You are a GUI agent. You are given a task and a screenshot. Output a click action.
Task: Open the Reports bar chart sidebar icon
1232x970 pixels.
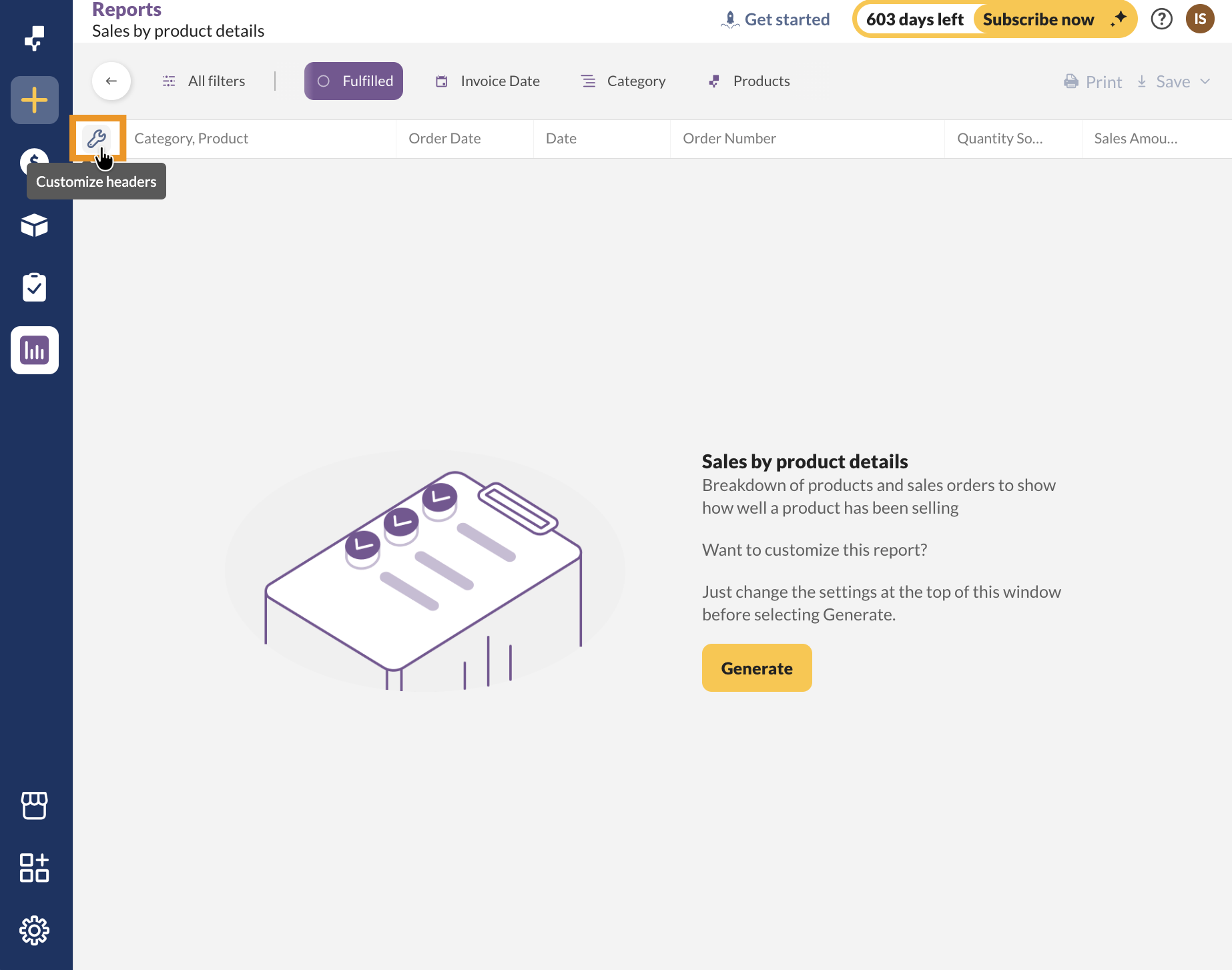pos(34,350)
